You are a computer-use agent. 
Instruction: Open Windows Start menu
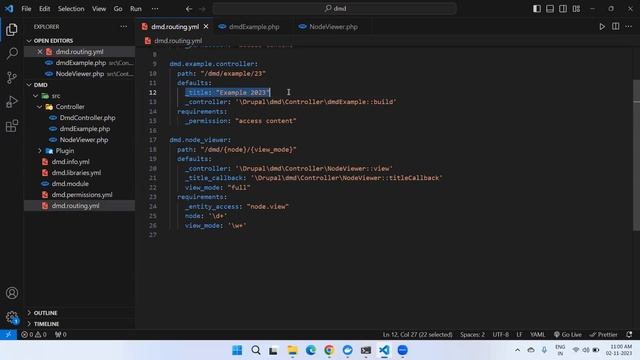[x=237, y=350]
